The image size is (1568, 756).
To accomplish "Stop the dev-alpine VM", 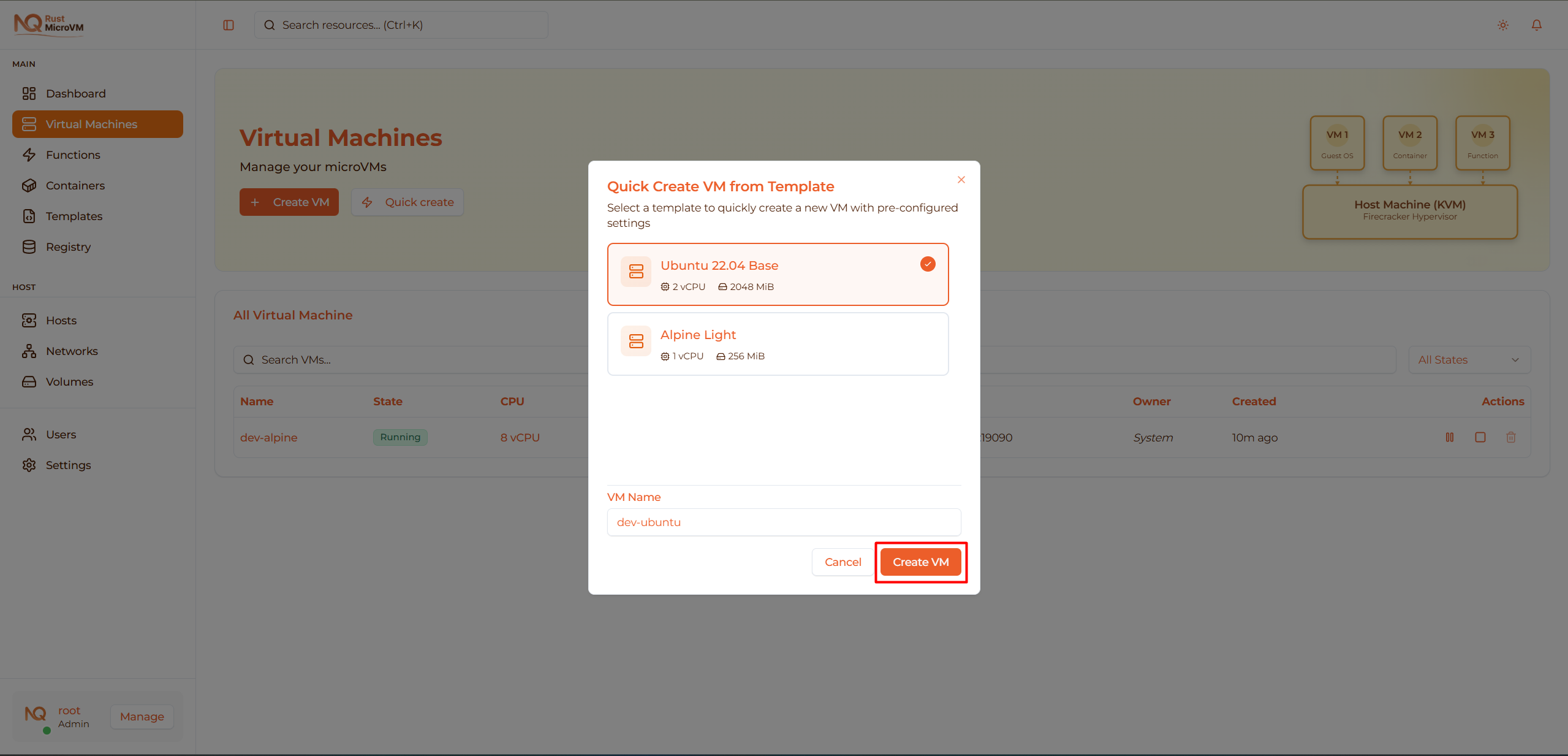I will tap(1481, 437).
